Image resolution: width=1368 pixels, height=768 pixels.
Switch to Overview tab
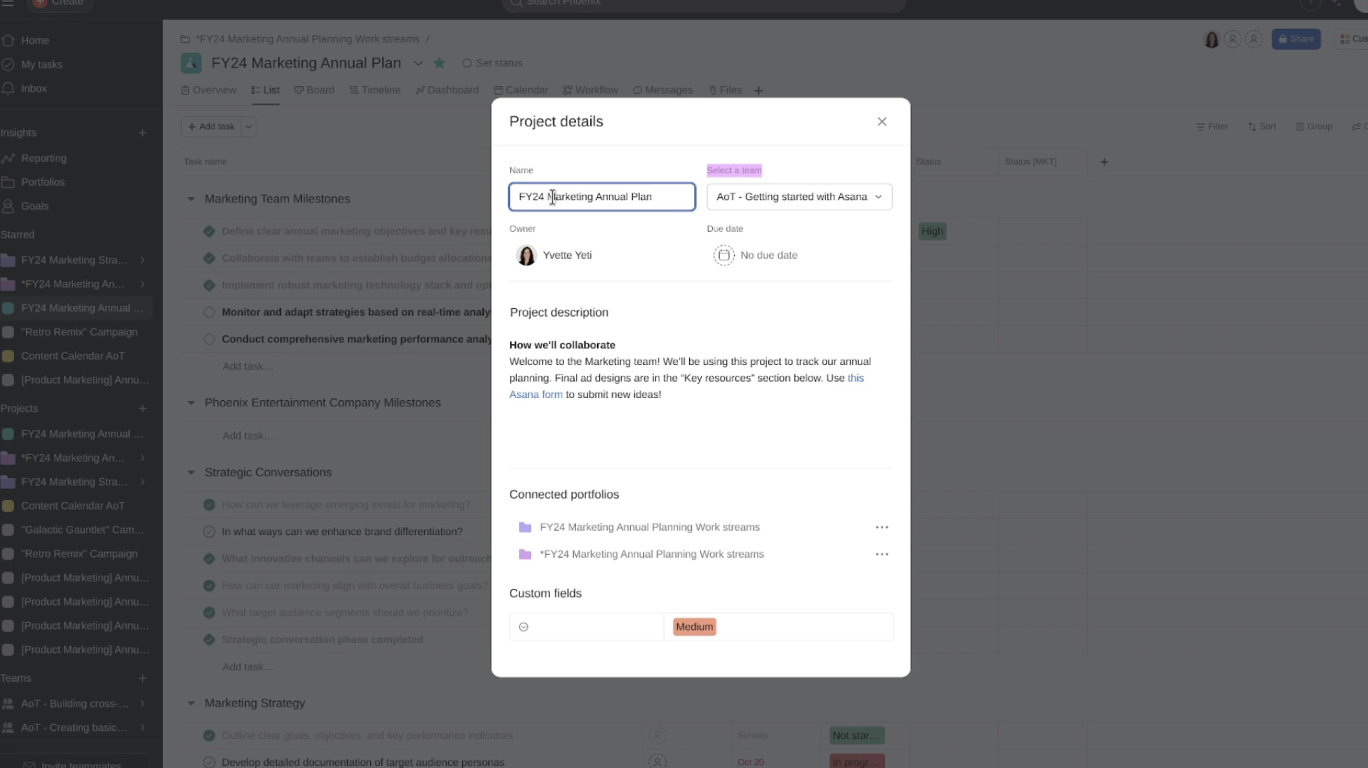(208, 90)
